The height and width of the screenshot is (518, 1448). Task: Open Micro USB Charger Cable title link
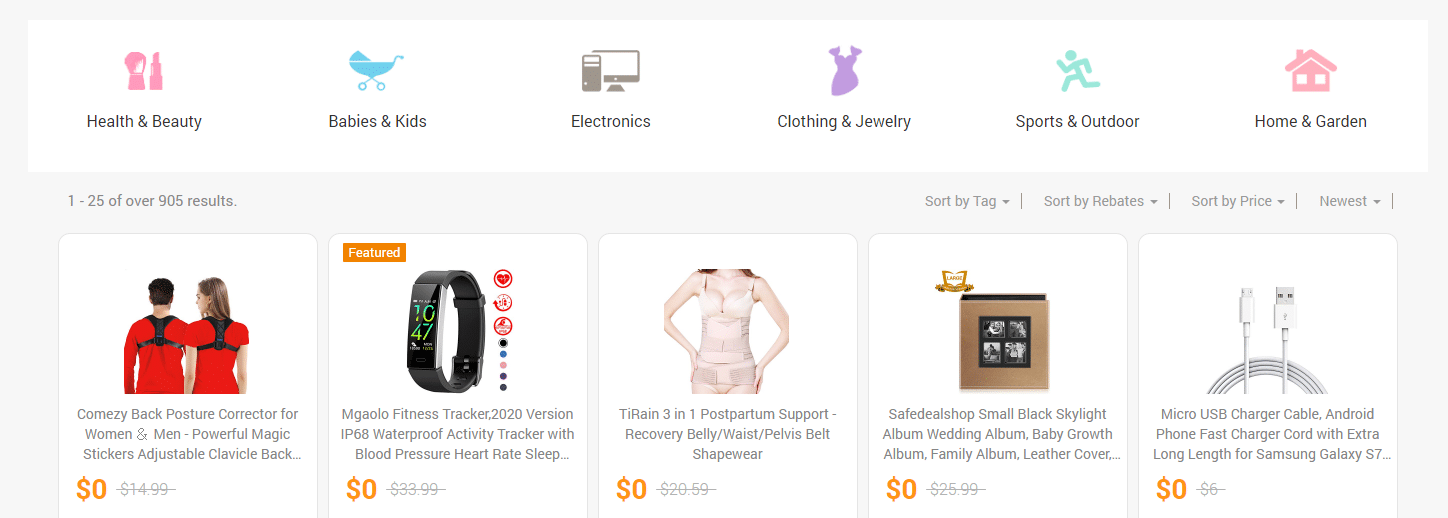pyautogui.click(x=1267, y=434)
